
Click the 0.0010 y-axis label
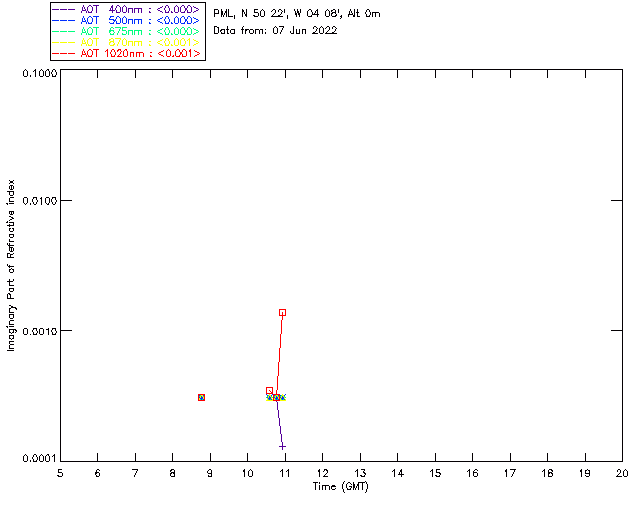coord(39,331)
